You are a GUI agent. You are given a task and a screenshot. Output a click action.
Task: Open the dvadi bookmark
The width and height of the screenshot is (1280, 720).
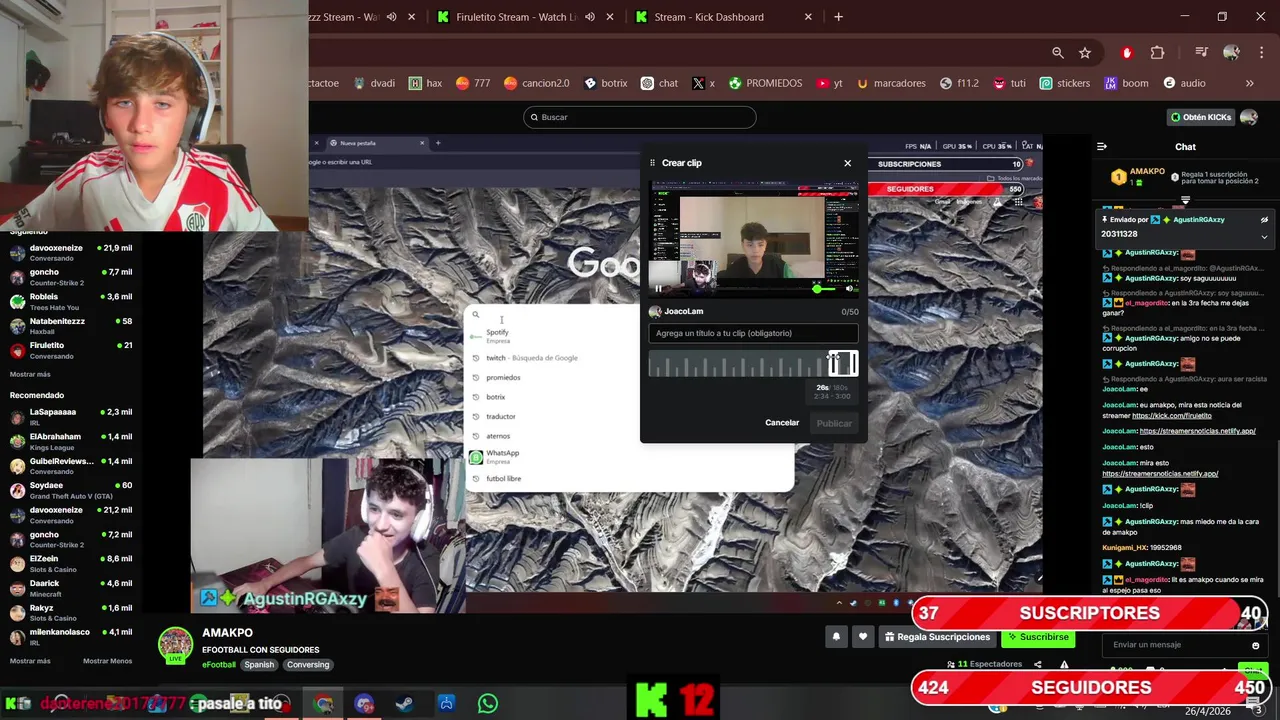(x=374, y=83)
